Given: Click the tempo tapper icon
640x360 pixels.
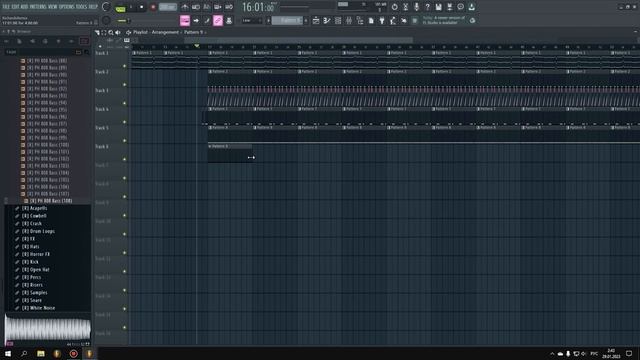Looking at the screenshot, I should [x=393, y=20].
